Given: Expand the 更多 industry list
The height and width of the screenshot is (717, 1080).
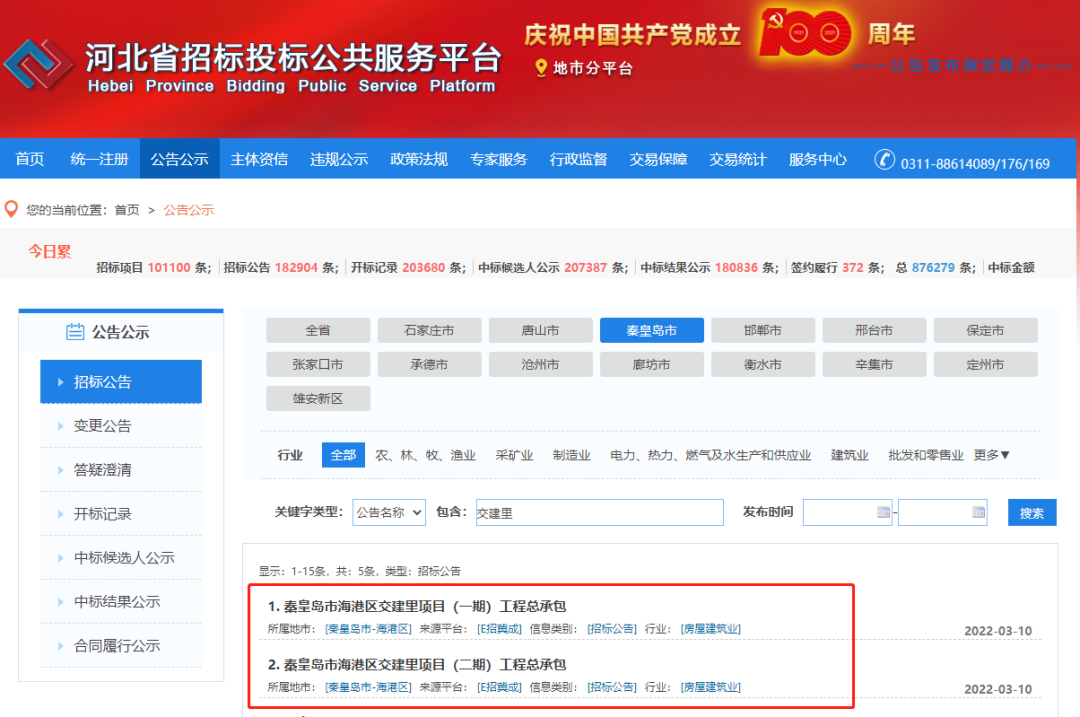Looking at the screenshot, I should click(x=991, y=455).
